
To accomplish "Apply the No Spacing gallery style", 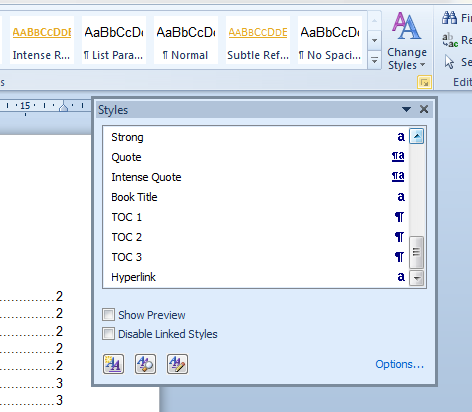I will (330, 40).
